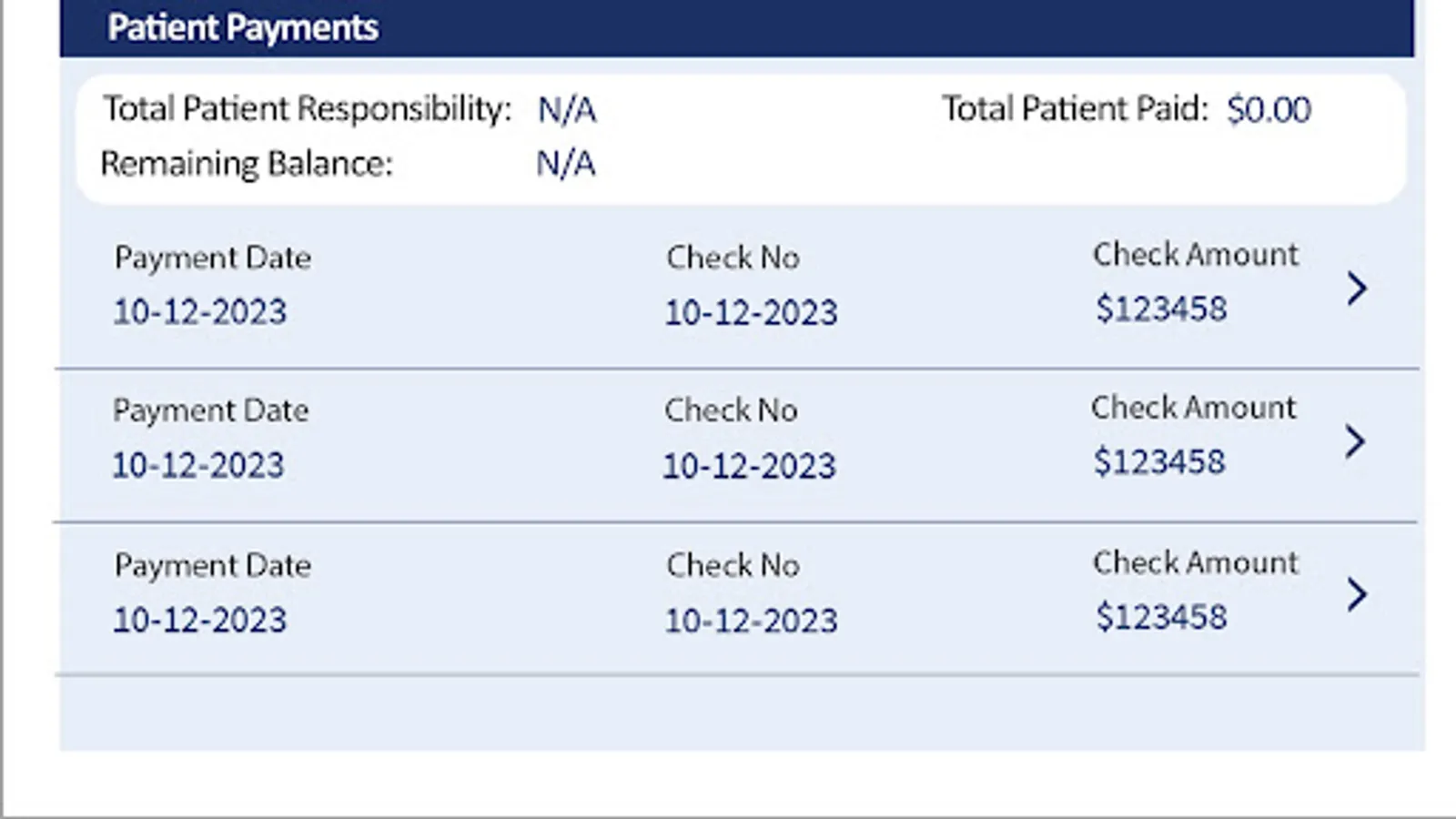This screenshot has width=1456, height=819.
Task: Click the Total Patient Paid label
Action: (1075, 109)
